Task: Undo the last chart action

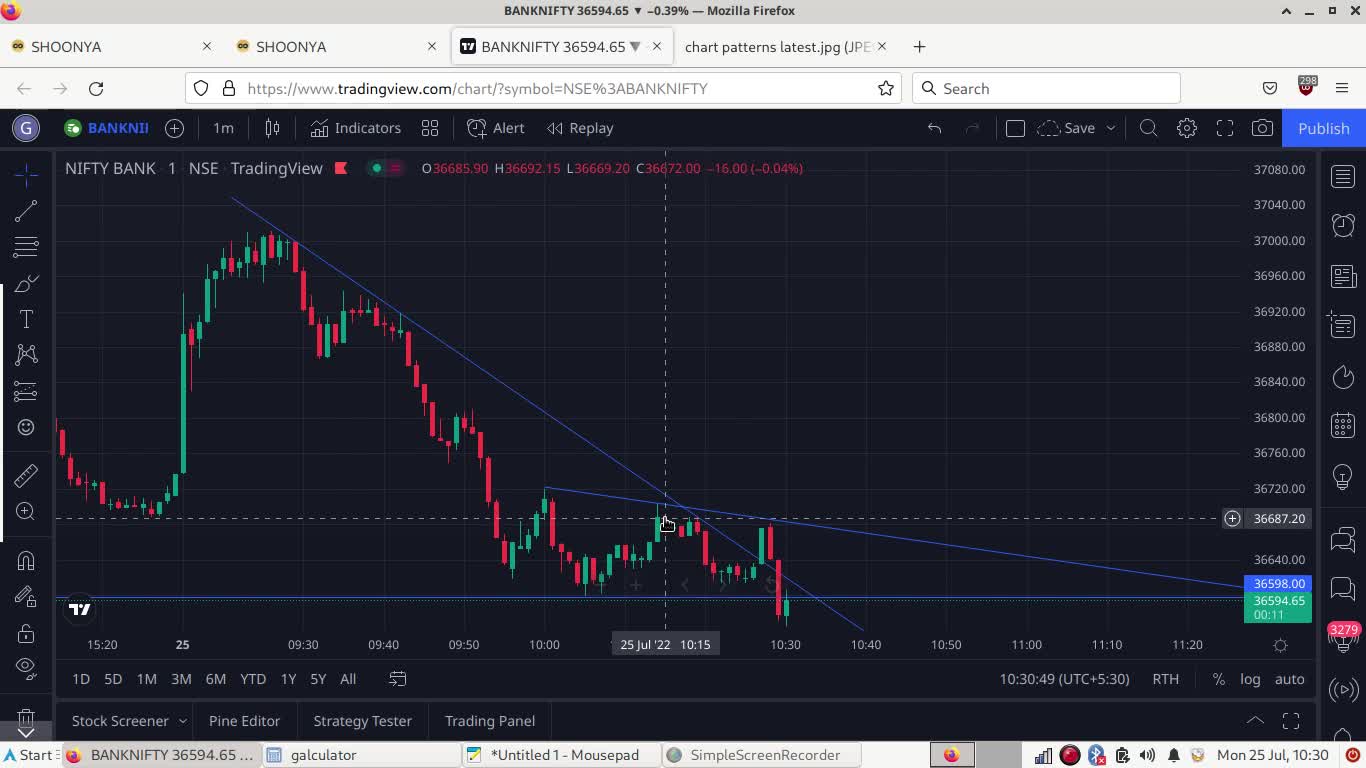Action: tap(934, 128)
